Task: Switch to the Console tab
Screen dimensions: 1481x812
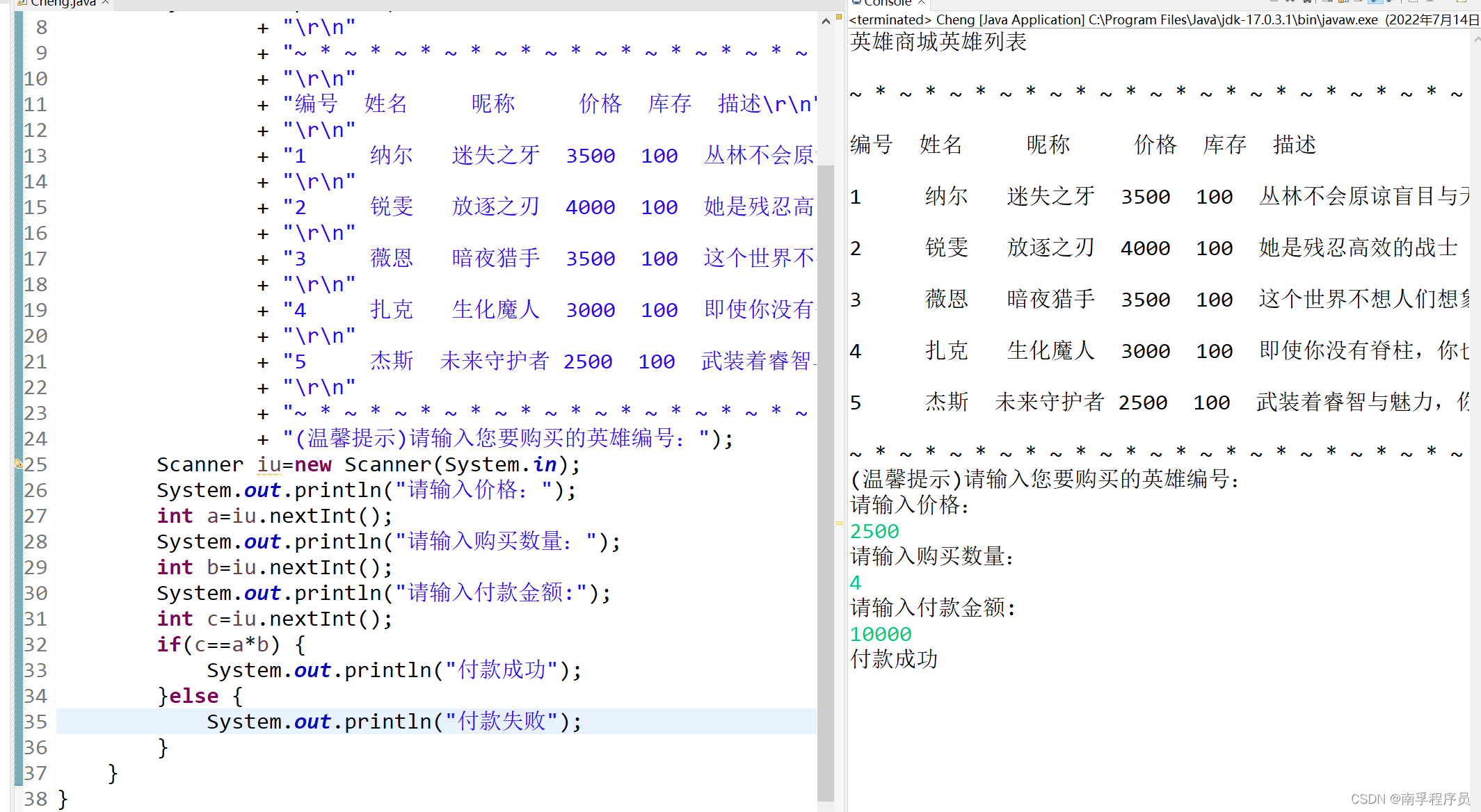Action: (886, 3)
